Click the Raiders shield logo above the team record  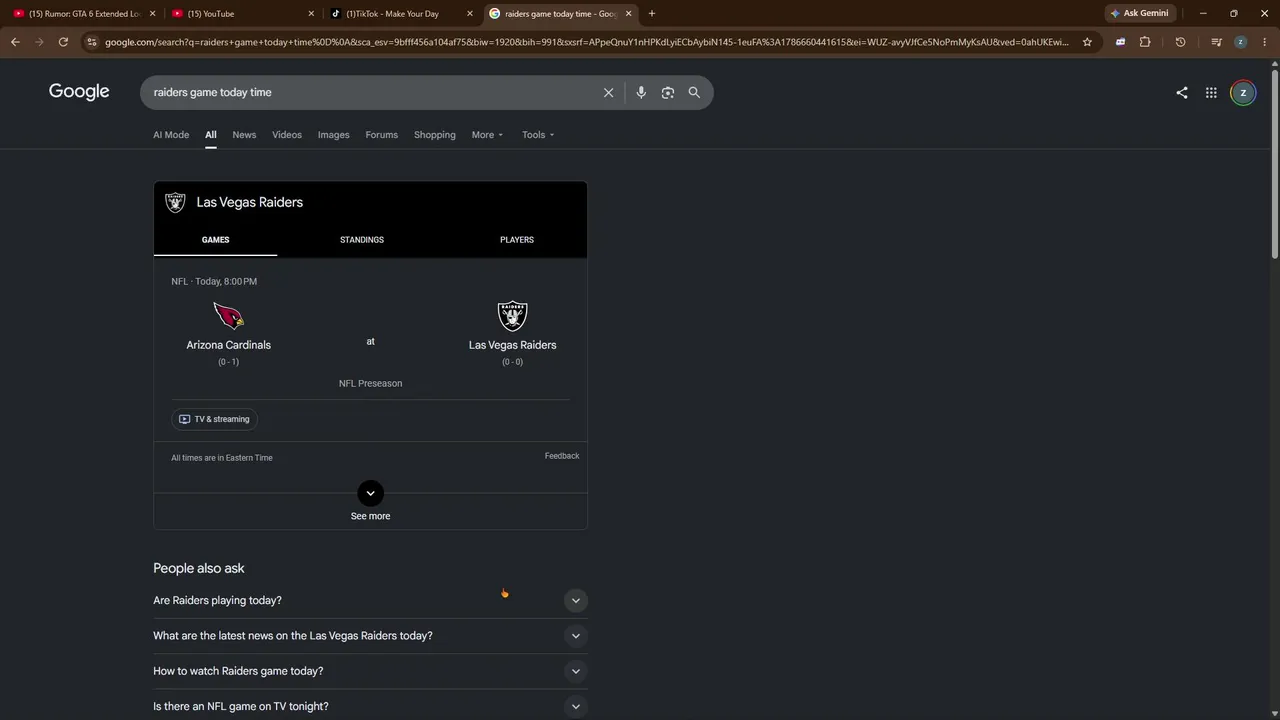pyautogui.click(x=512, y=316)
